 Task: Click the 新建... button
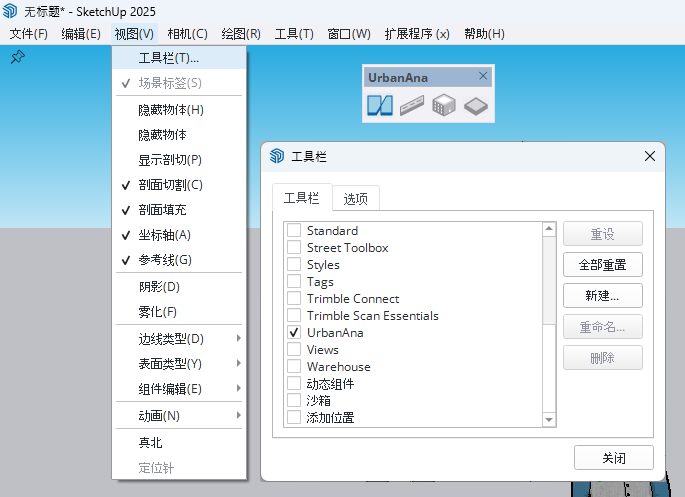tap(602, 296)
